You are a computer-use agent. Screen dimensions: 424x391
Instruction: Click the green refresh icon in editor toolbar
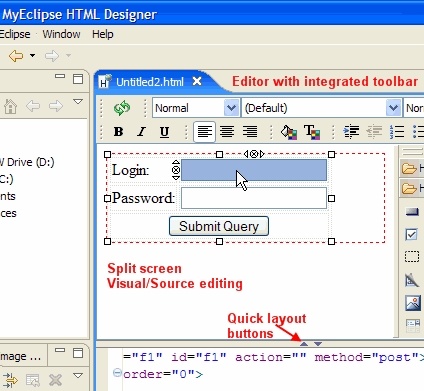click(122, 108)
